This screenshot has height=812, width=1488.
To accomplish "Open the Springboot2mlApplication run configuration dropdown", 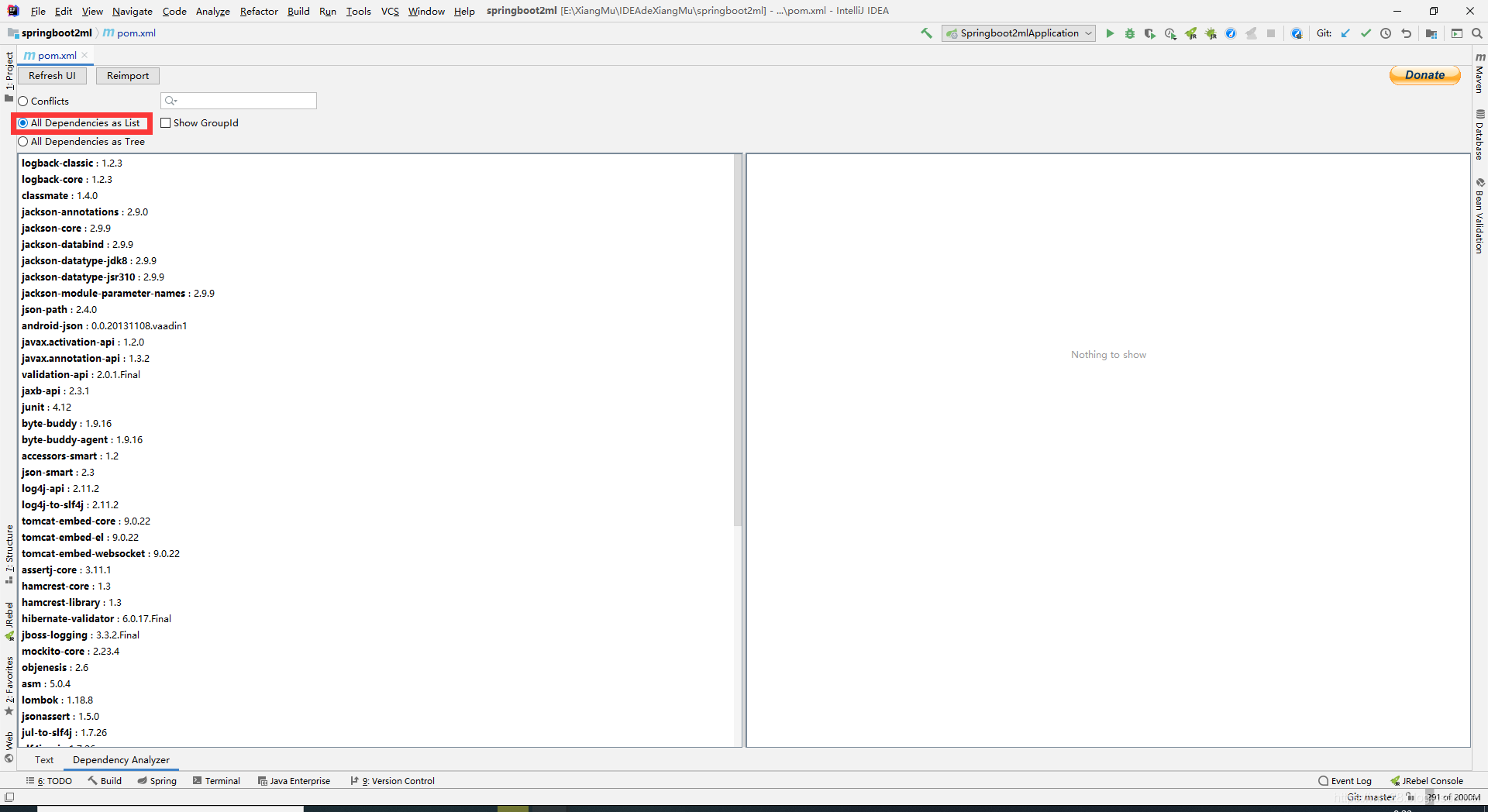I will point(1018,33).
